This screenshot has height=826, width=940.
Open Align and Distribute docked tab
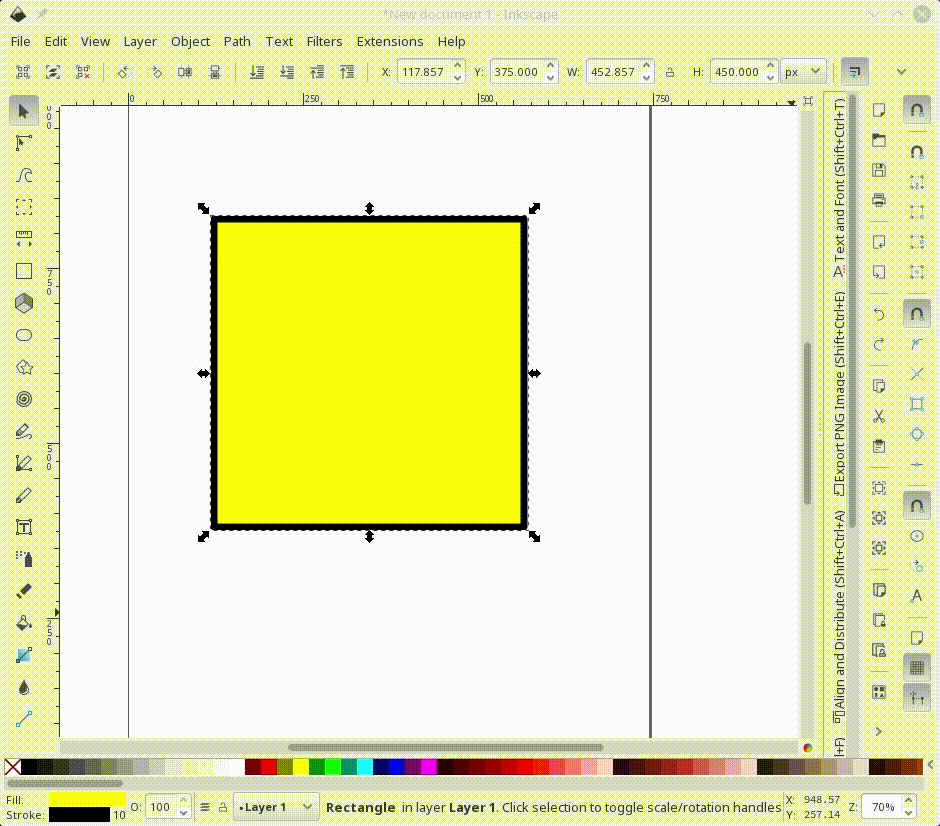[839, 617]
